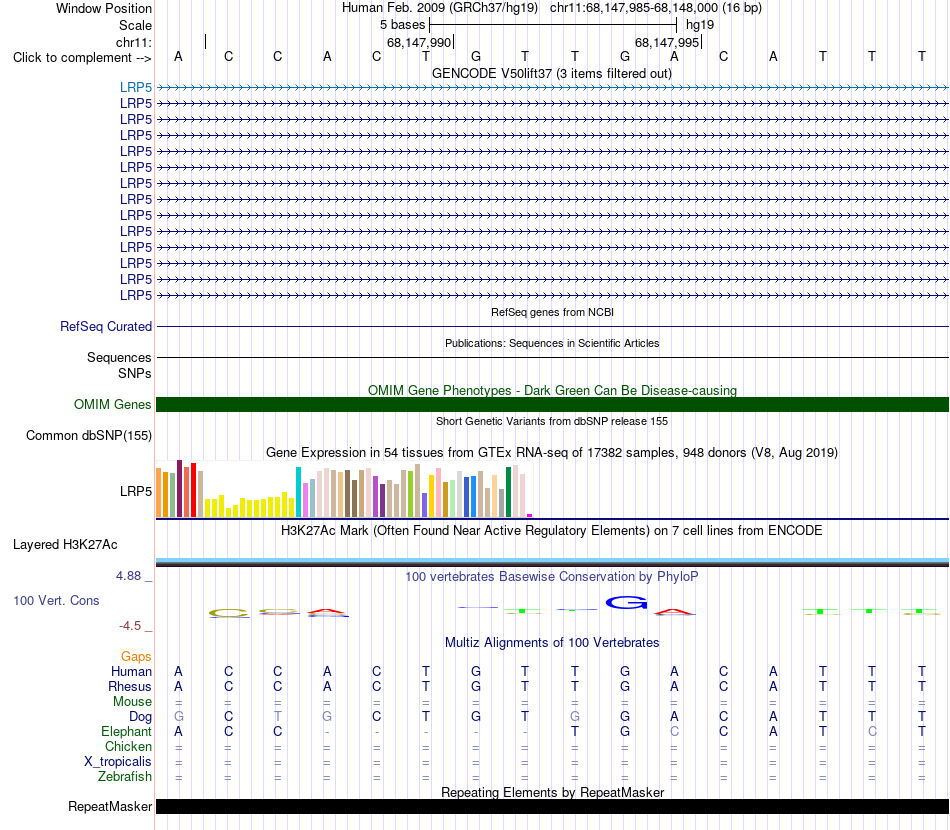The width and height of the screenshot is (950, 830).
Task: Click the LRP5 label beside the GTEx chart
Action: (136, 491)
